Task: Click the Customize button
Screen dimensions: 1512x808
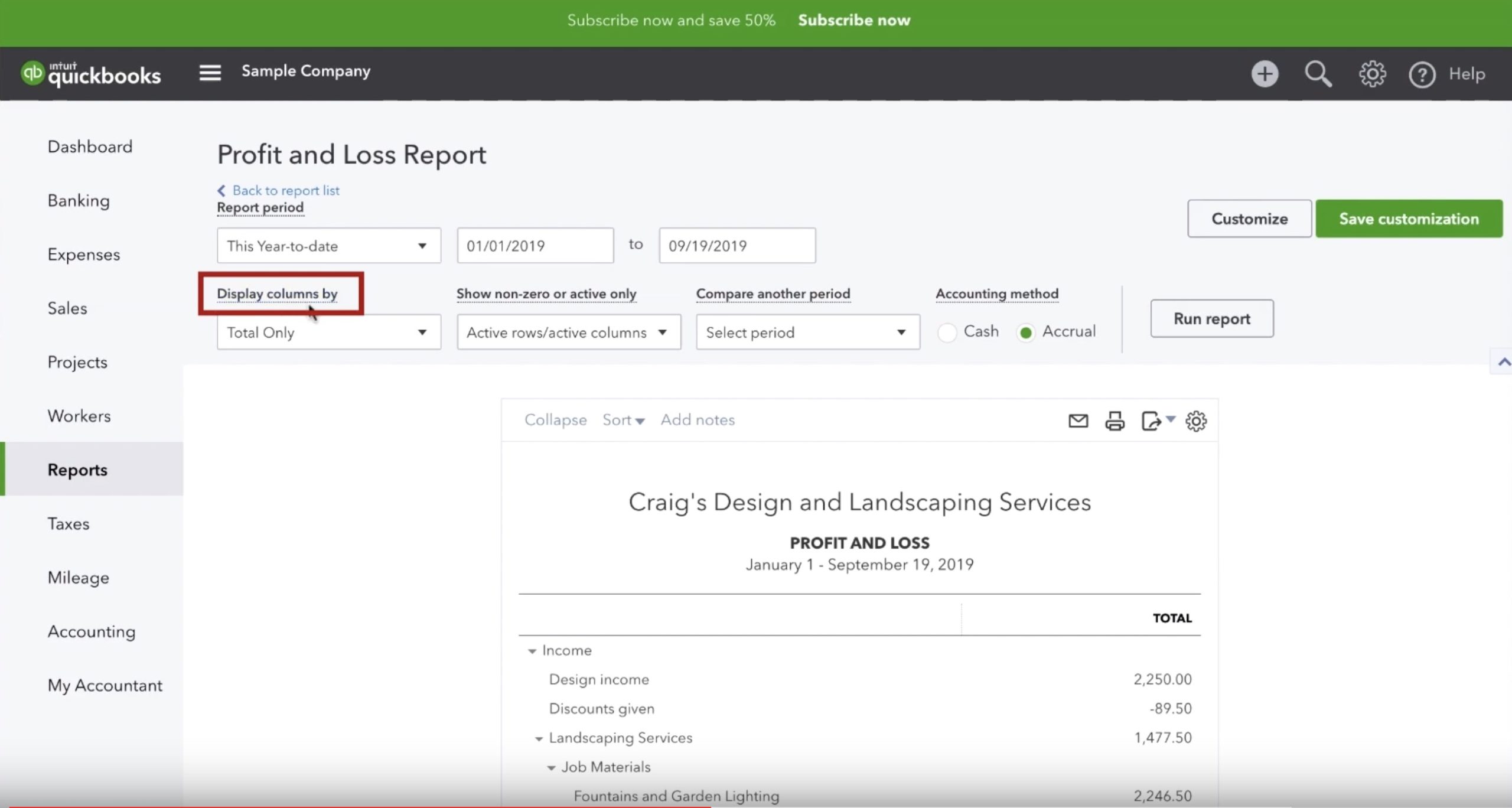Action: pos(1249,219)
